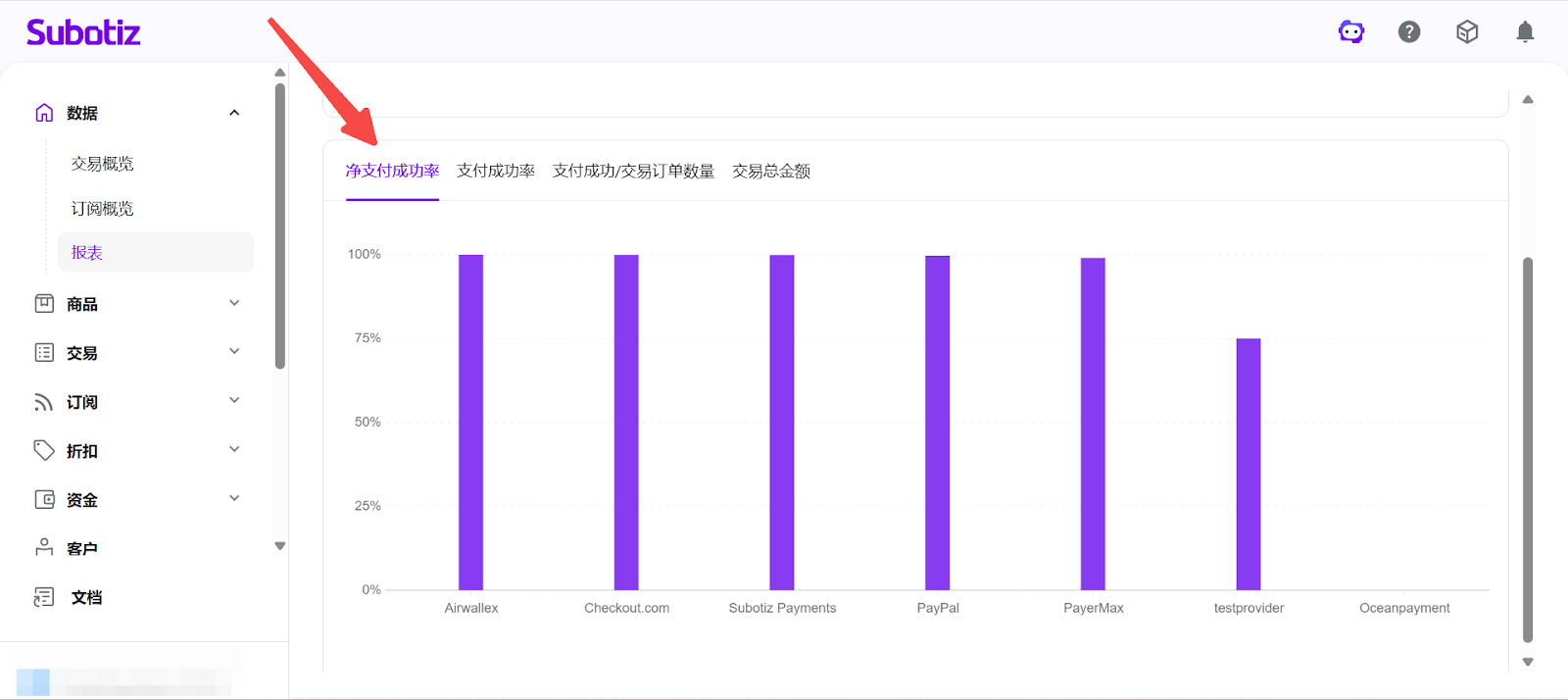Open 交易概览 in the sidebar

point(102,164)
